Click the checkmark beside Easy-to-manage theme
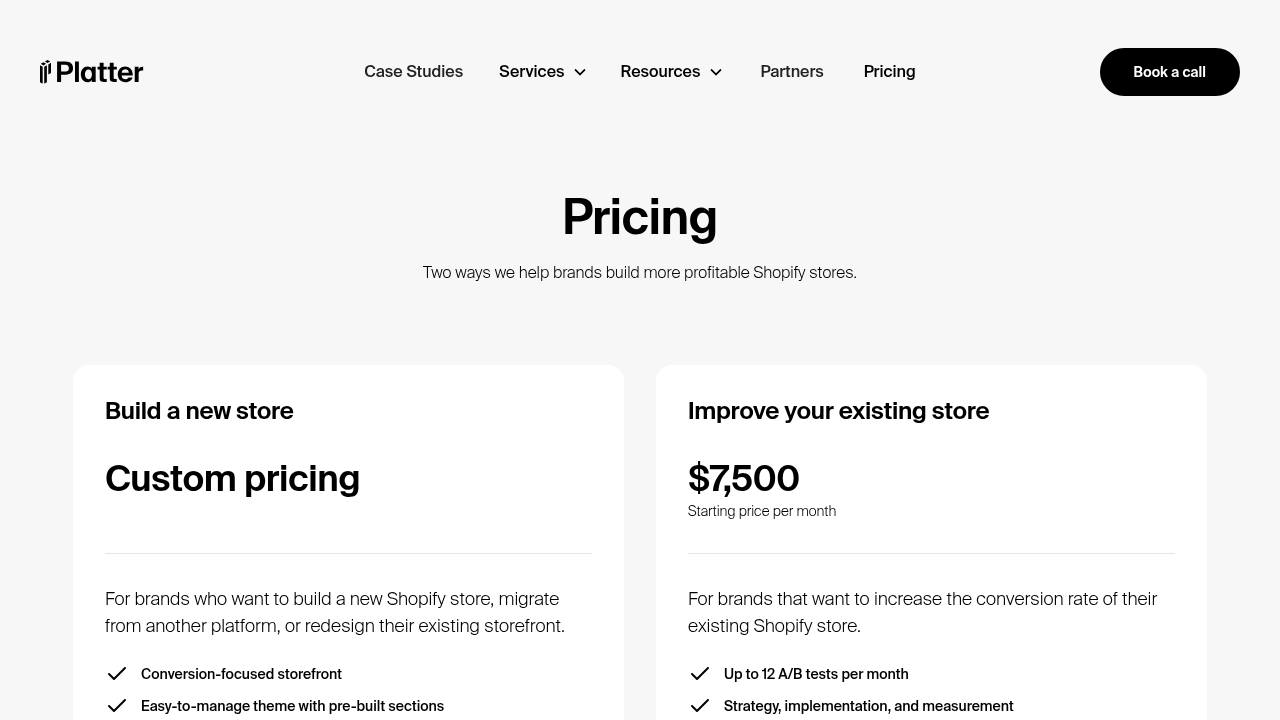Image resolution: width=1280 pixels, height=720 pixels. pos(117,706)
